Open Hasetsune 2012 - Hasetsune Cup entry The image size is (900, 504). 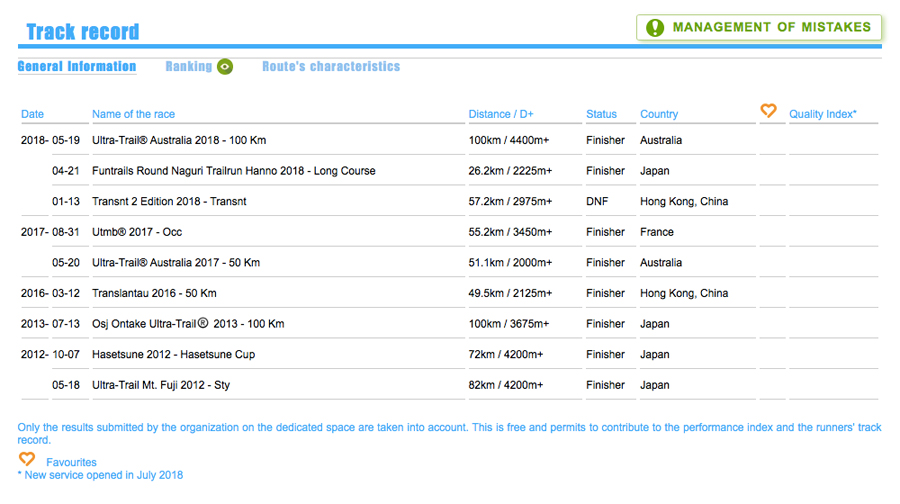174,354
